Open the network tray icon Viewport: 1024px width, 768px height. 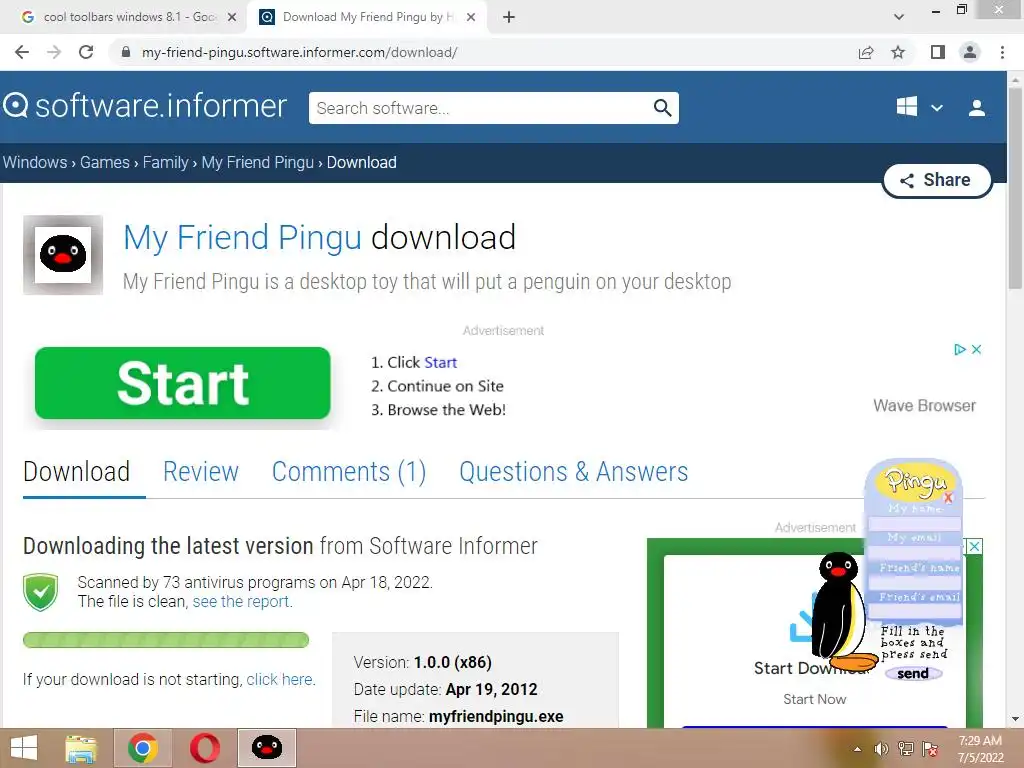pos(906,749)
